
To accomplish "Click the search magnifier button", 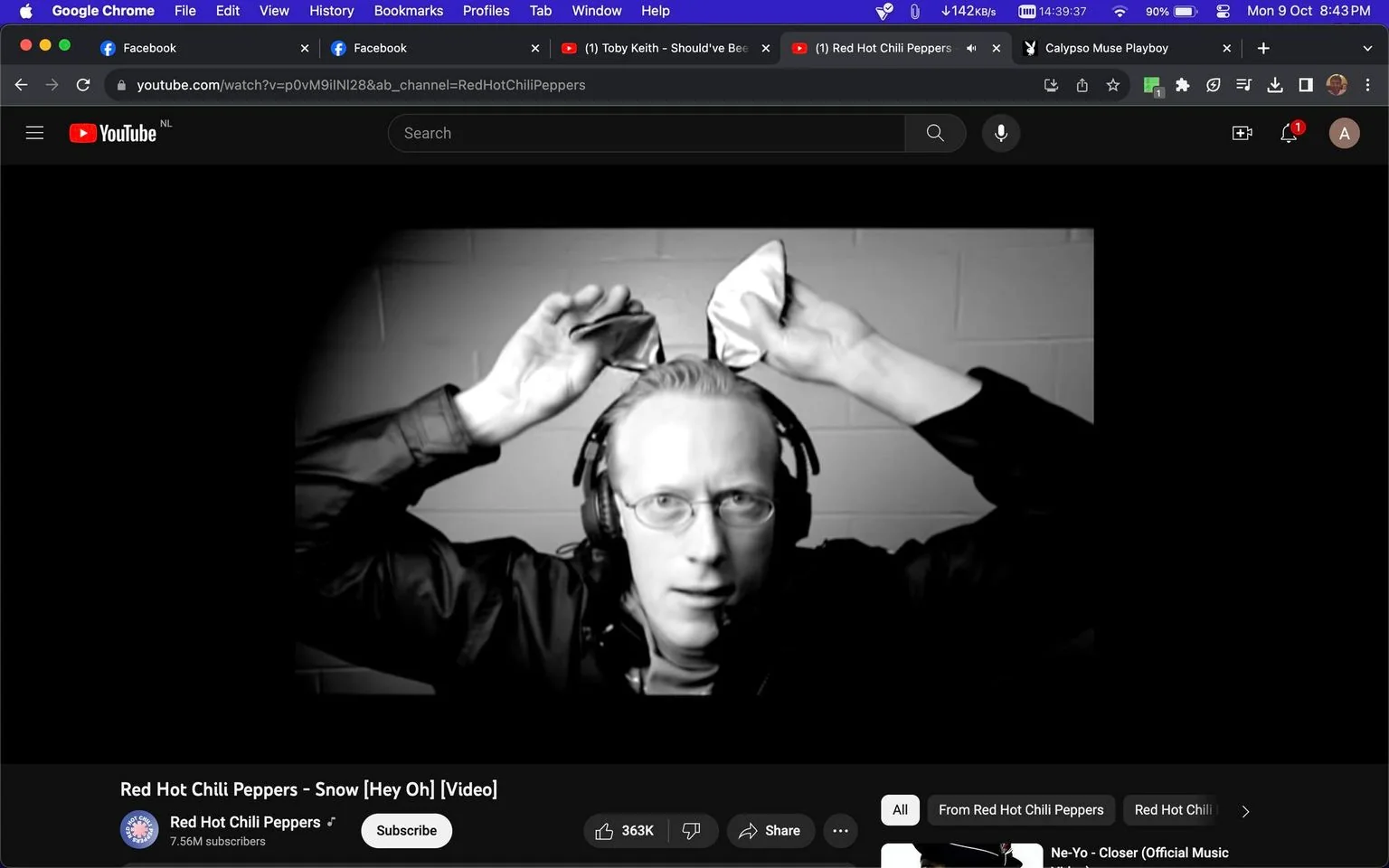I will point(935,133).
